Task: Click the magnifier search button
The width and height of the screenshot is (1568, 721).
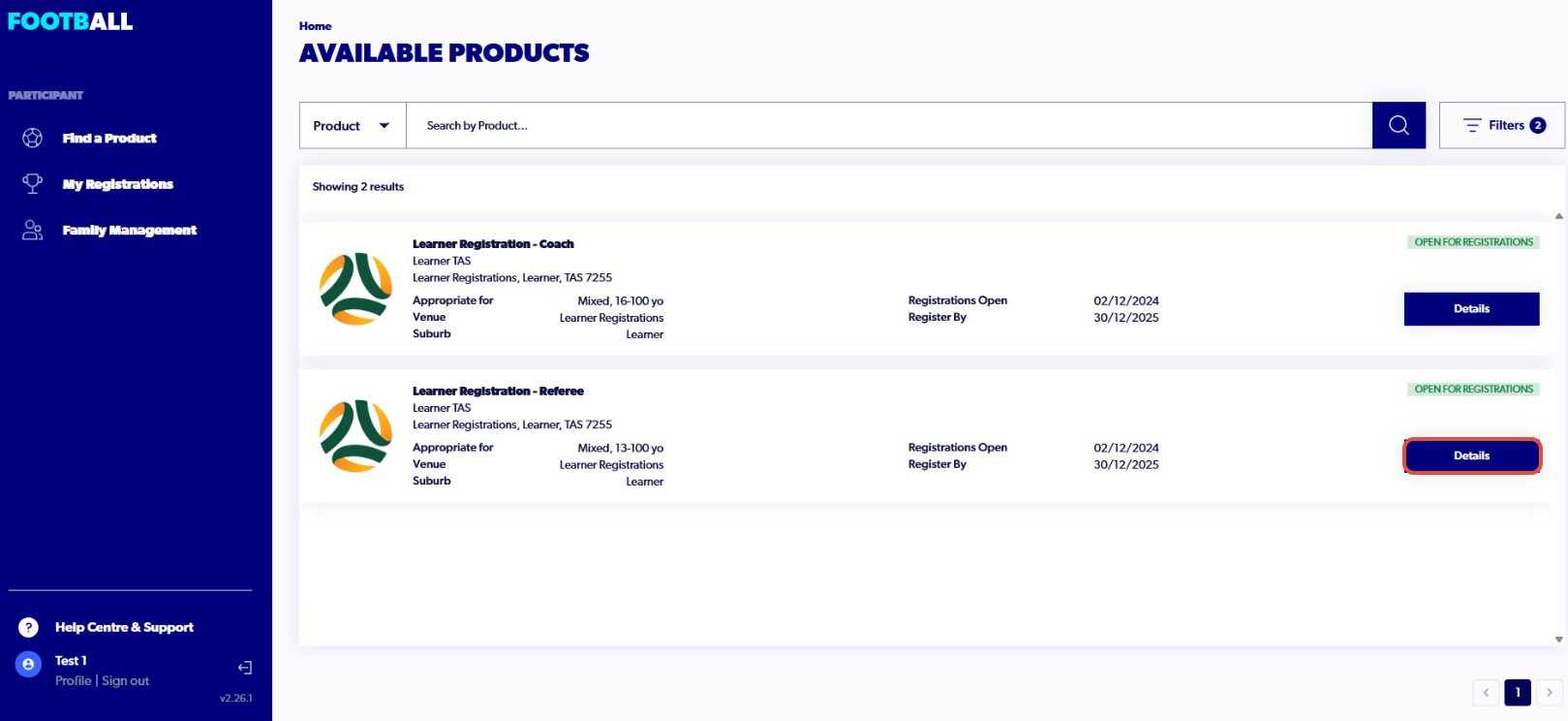Action: pos(1399,125)
